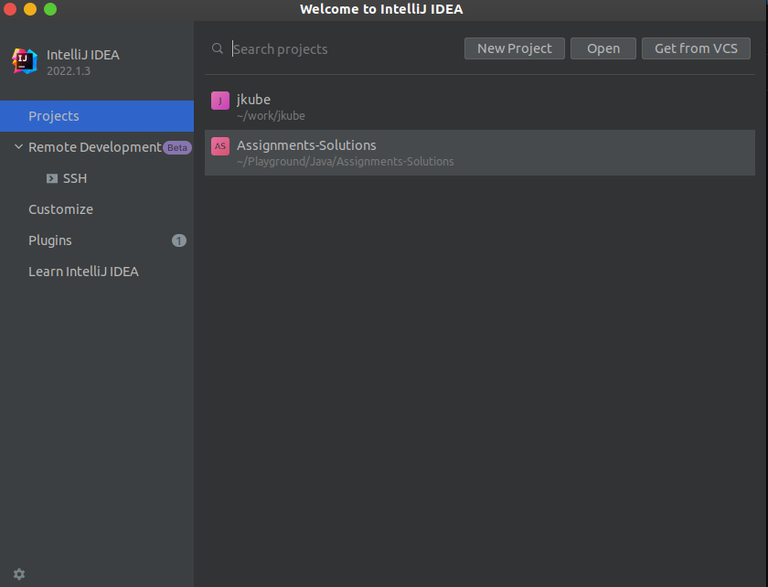
Task: Click the Plugins update count badge
Action: (179, 241)
